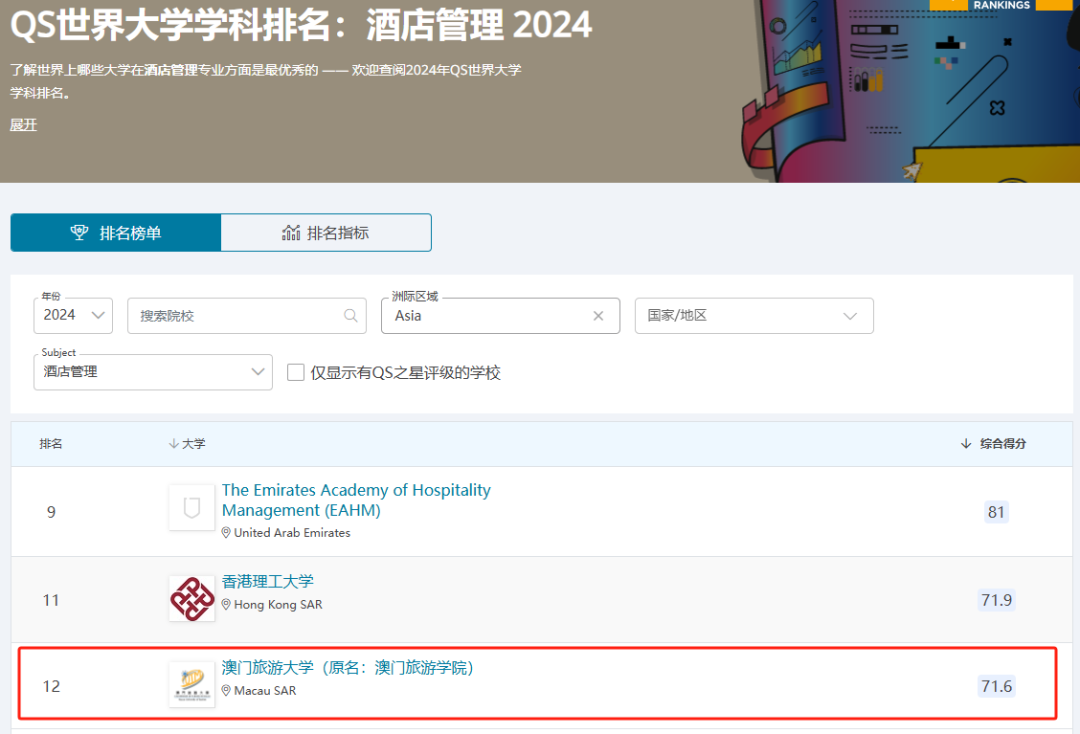Click the trophy icon on 排名榜单 tab
The image size is (1080, 734).
[80, 232]
